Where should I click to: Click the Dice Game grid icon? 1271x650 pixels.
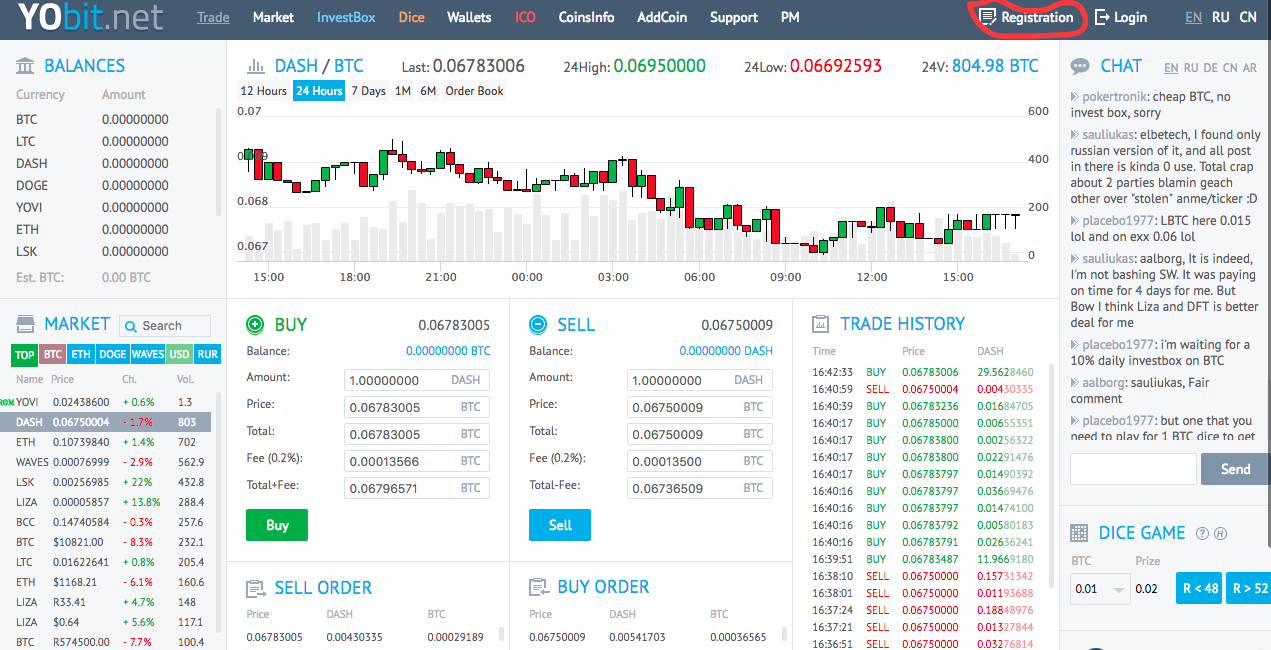(x=1079, y=533)
